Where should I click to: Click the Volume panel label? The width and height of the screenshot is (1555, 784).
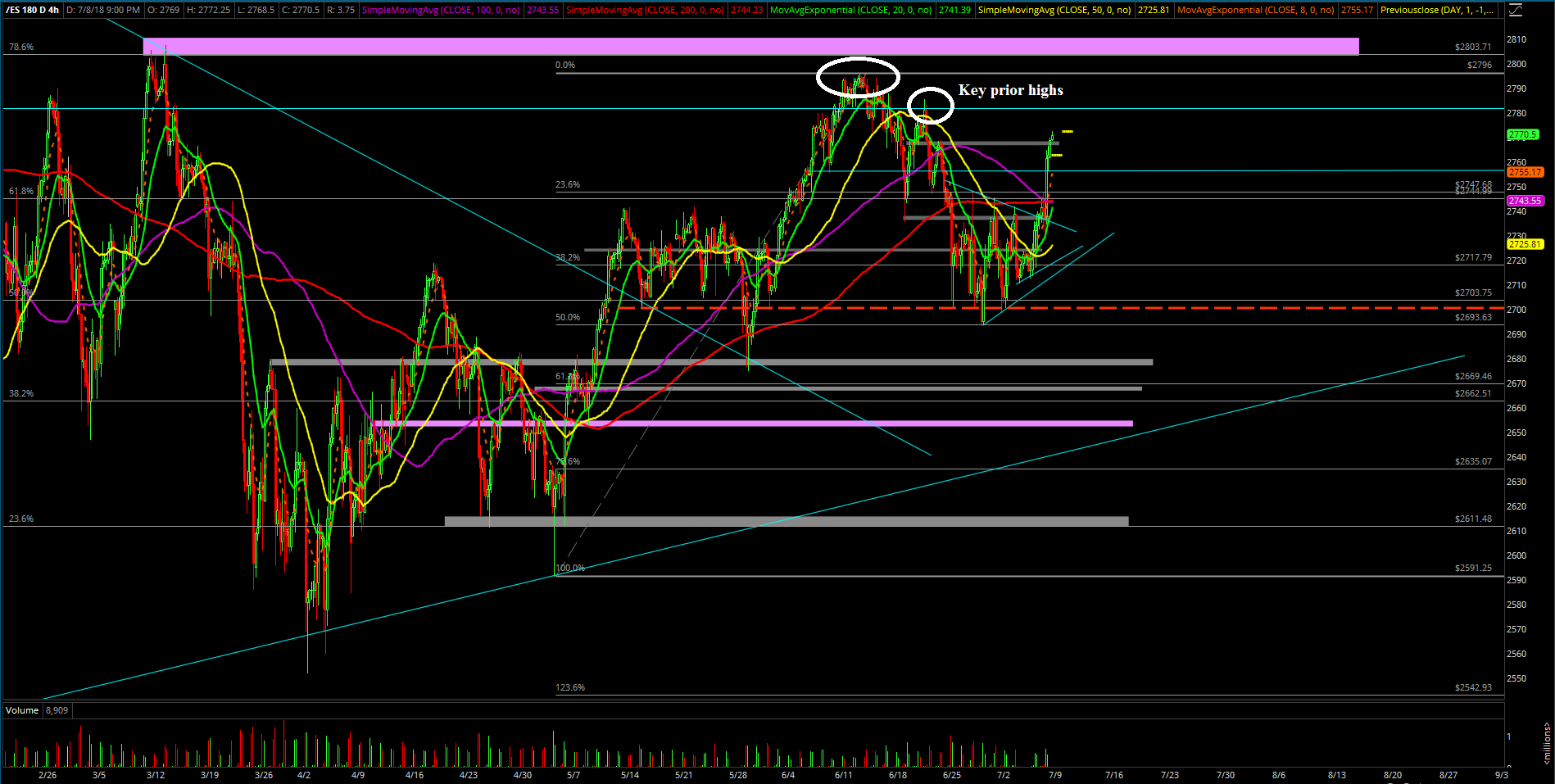coord(22,710)
